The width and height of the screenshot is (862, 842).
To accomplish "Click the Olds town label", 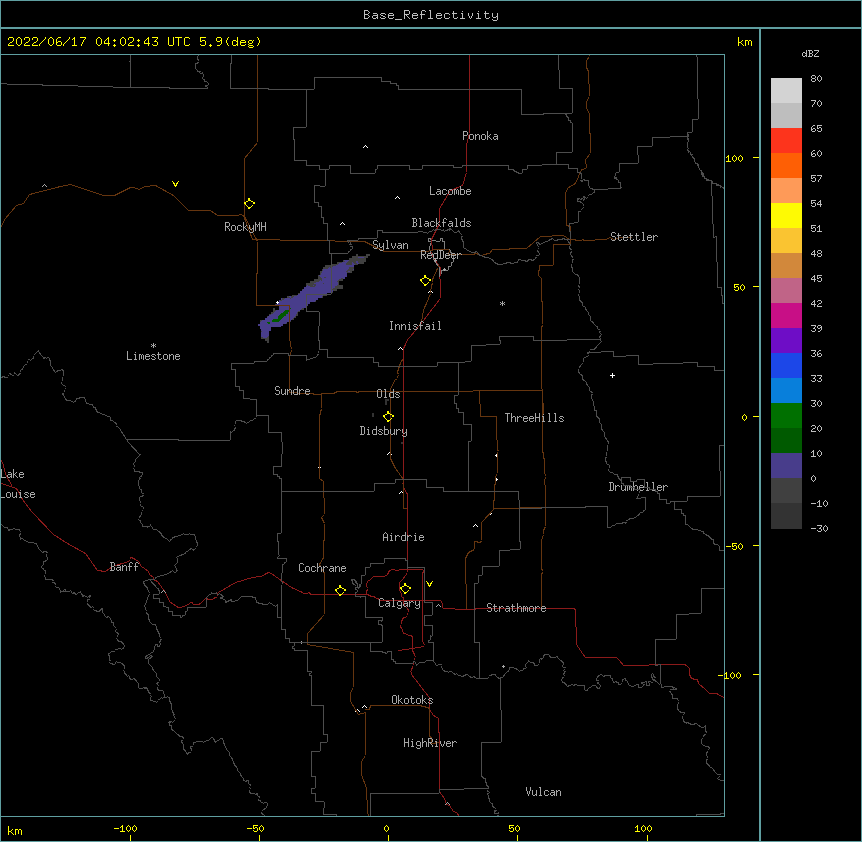I will tap(388, 394).
